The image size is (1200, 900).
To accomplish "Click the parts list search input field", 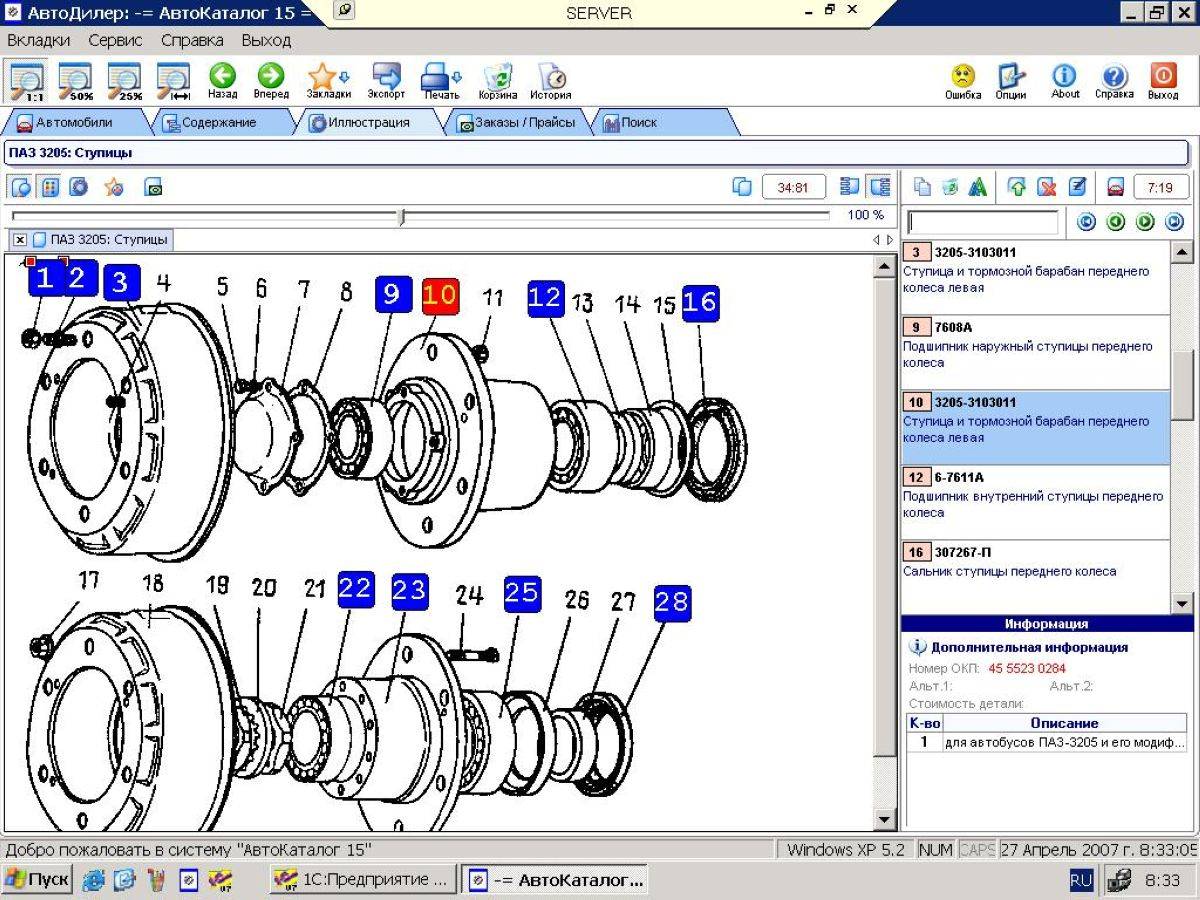I will coord(983,222).
